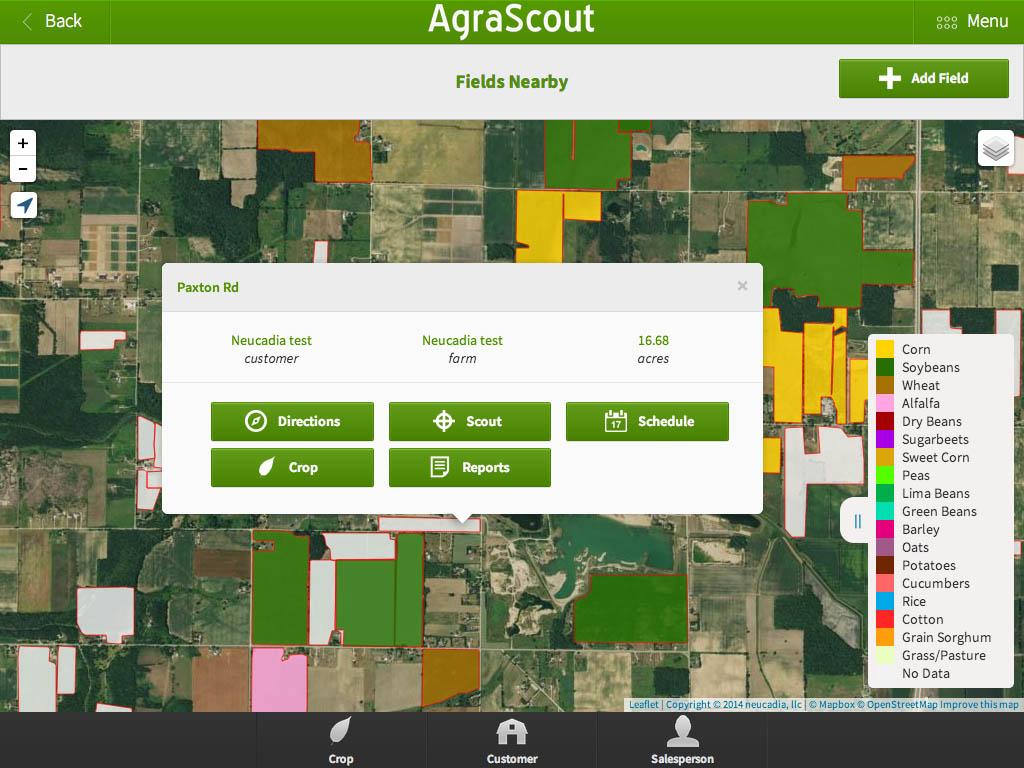Select Neucadia test customer link
This screenshot has height=768, width=1024.
coord(271,340)
